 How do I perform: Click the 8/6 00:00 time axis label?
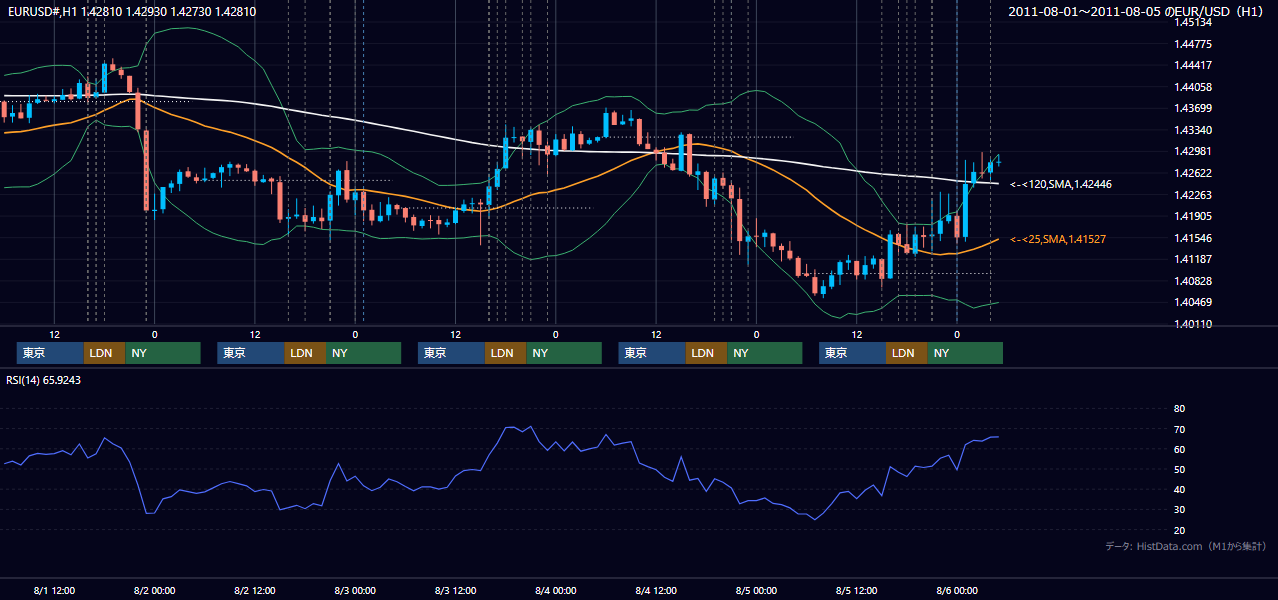point(957,591)
